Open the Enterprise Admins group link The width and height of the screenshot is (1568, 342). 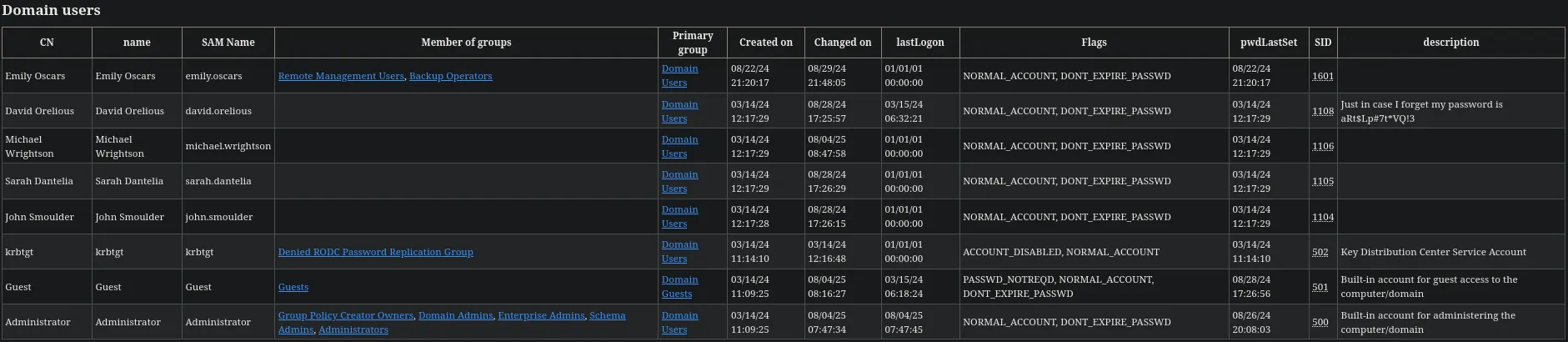click(x=541, y=315)
